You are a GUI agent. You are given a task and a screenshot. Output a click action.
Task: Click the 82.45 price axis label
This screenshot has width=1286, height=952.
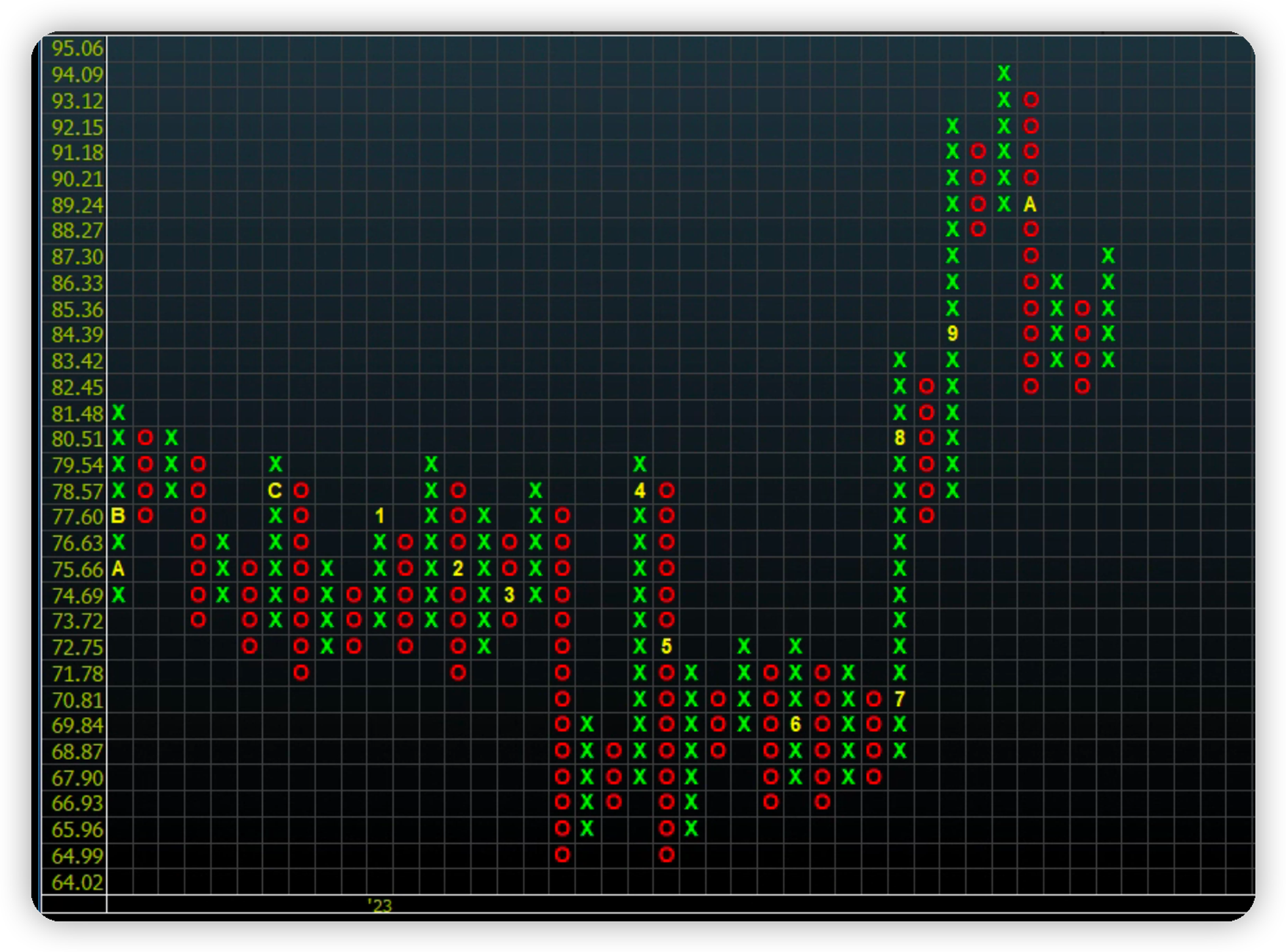pyautogui.click(x=77, y=387)
